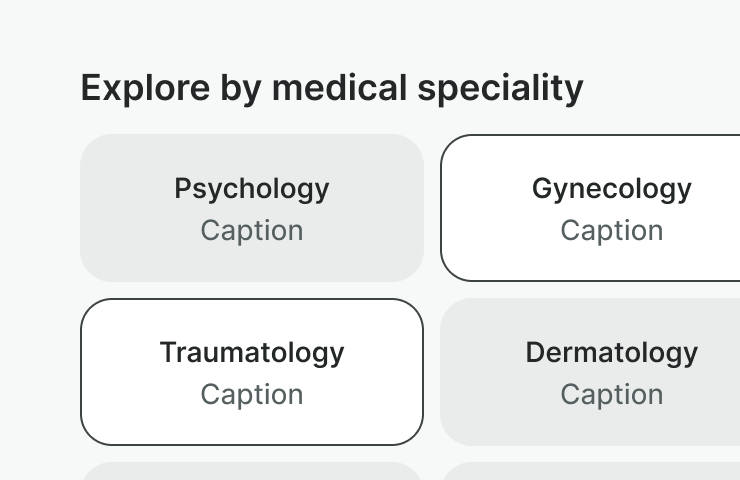Click the Caption under Gynecology
Viewport: 740px width, 480px height.
611,231
